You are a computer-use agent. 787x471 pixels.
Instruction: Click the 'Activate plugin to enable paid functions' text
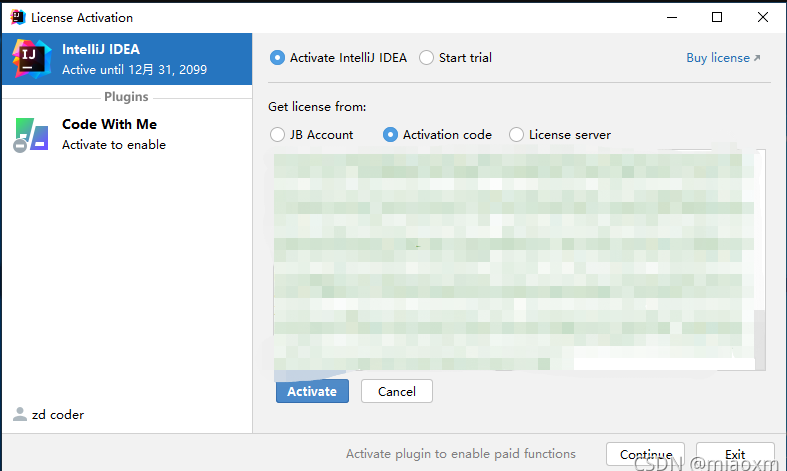pyautogui.click(x=461, y=454)
